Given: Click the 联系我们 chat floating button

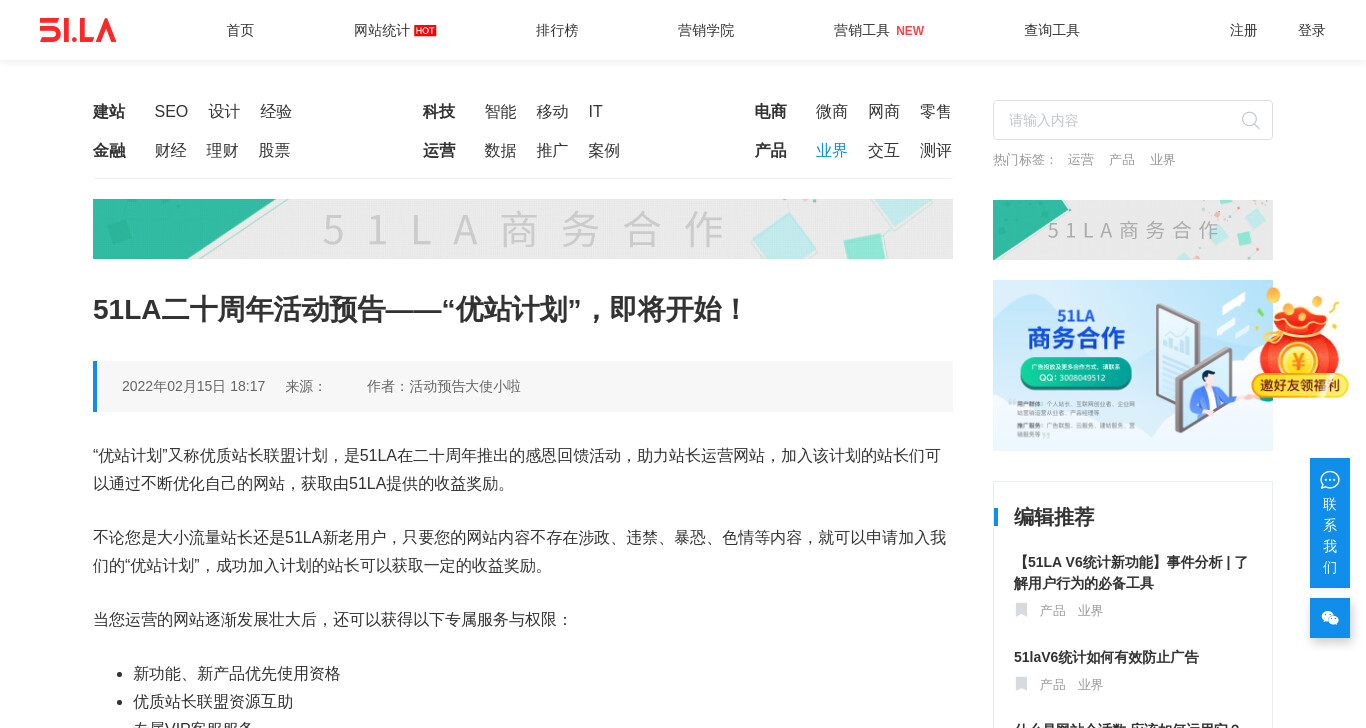Looking at the screenshot, I should [x=1330, y=523].
